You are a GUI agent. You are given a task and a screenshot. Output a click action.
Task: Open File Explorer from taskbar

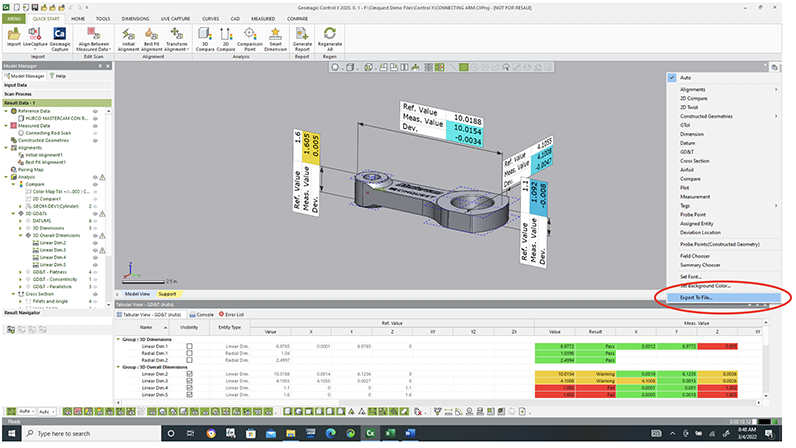tap(290, 433)
